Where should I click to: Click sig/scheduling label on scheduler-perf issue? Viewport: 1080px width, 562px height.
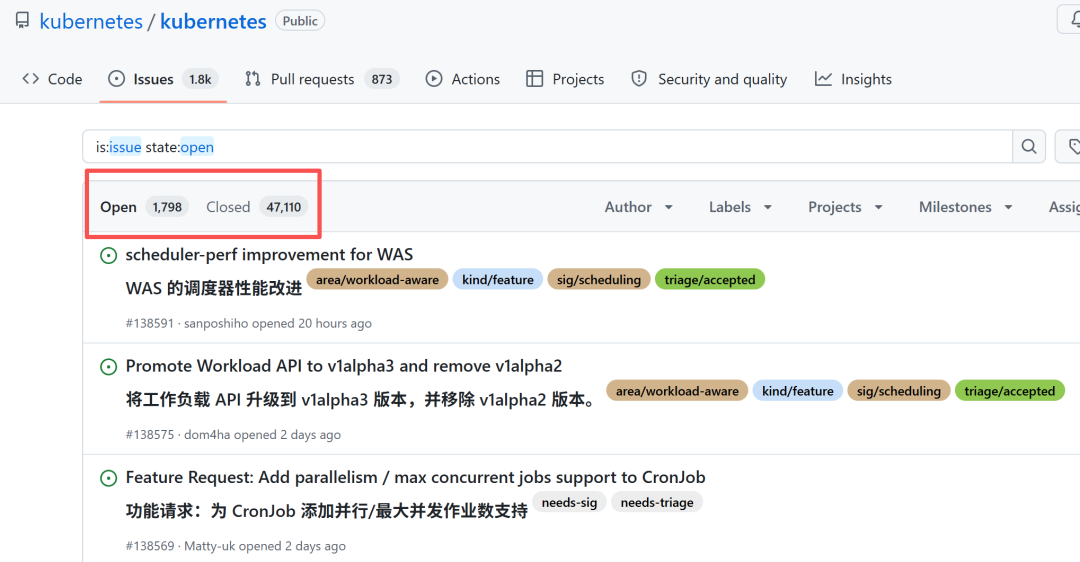(599, 280)
